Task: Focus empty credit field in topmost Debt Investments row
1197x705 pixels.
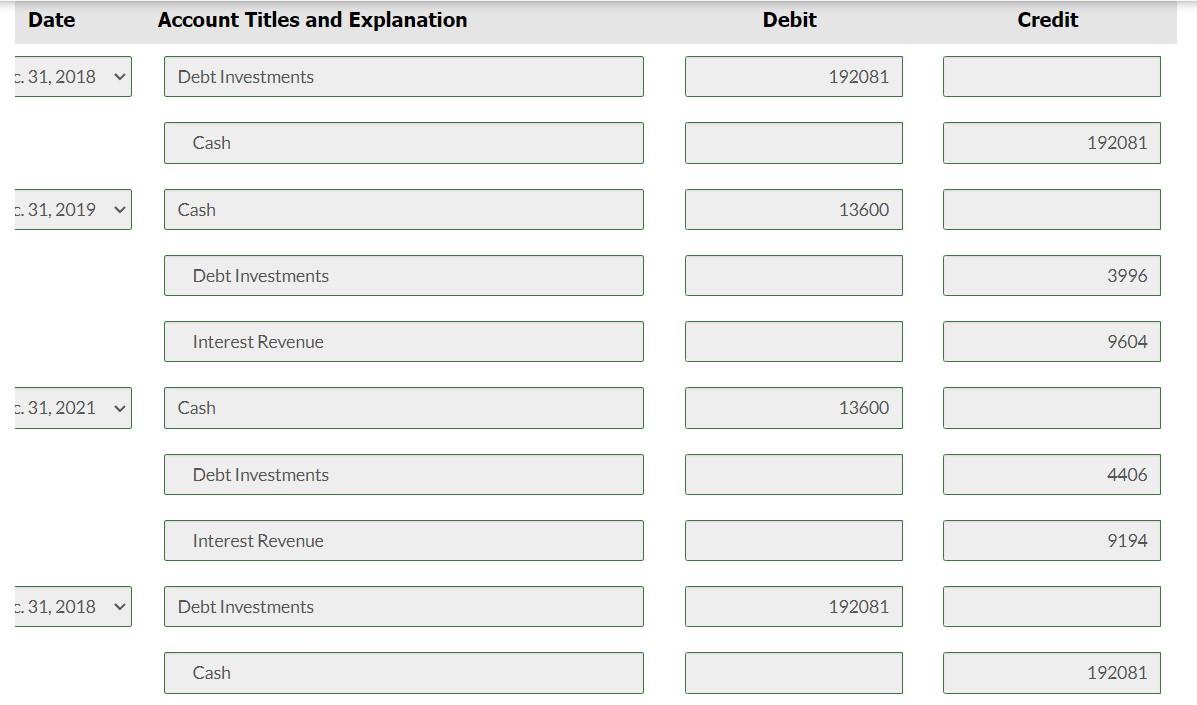Action: point(1051,76)
